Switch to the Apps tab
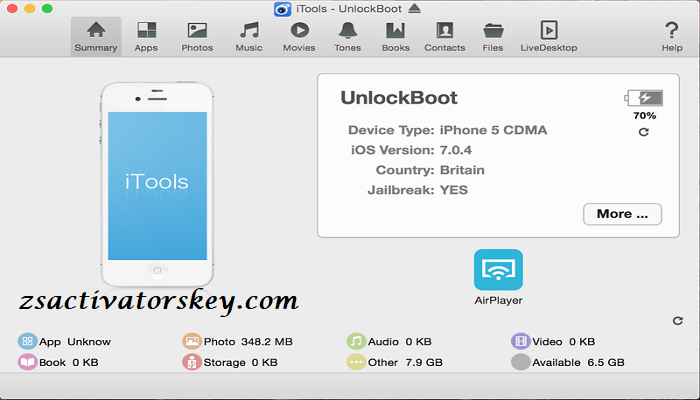 point(146,37)
